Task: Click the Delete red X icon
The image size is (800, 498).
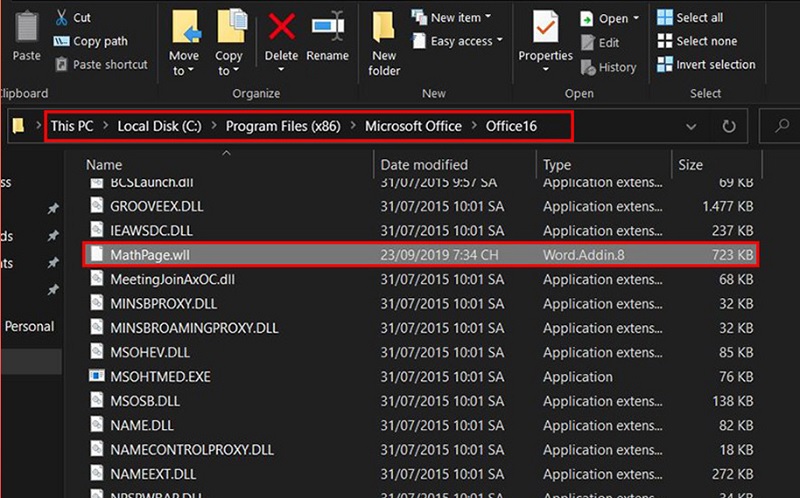Action: tap(282, 28)
